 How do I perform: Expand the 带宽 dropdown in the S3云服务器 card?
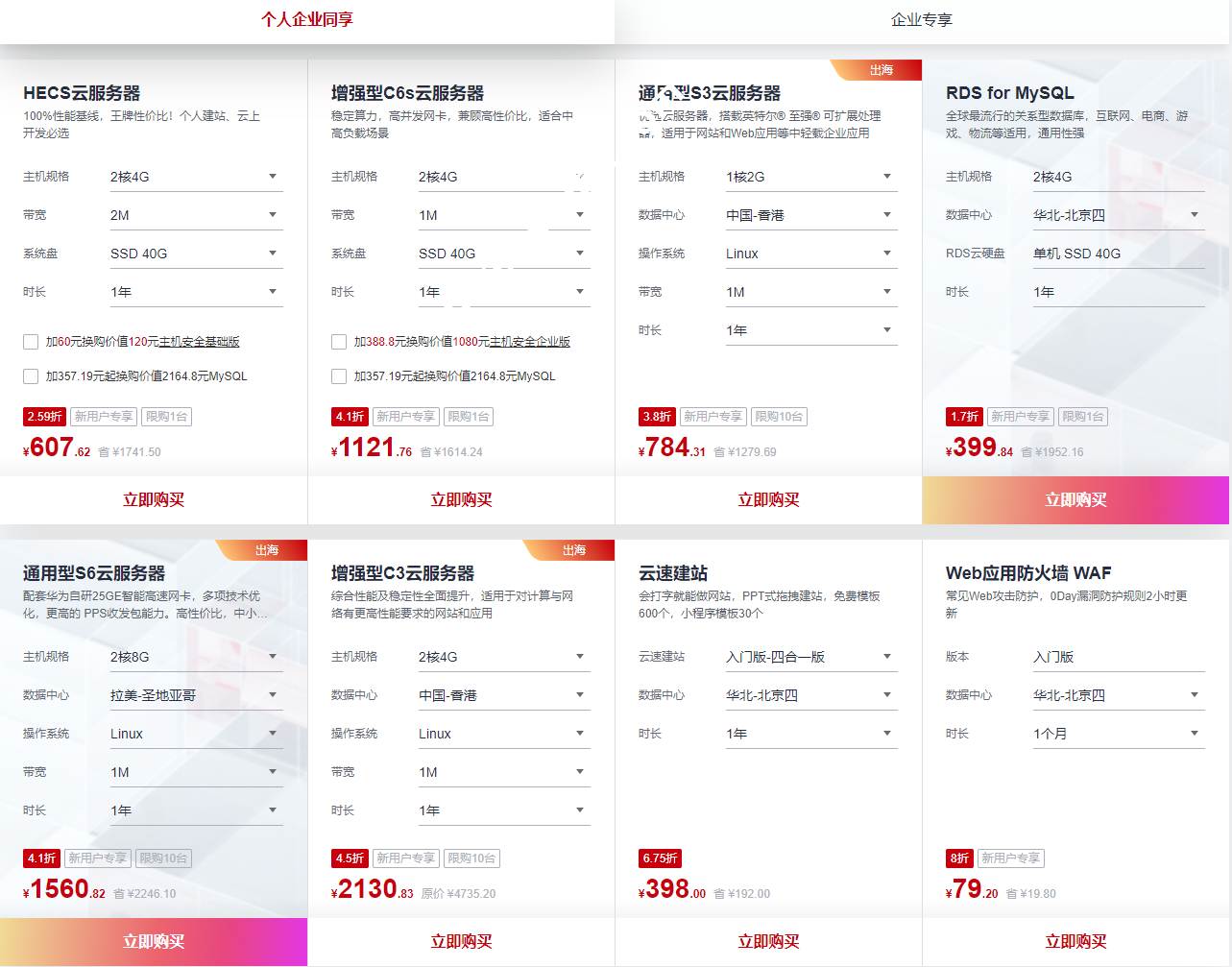(811, 292)
